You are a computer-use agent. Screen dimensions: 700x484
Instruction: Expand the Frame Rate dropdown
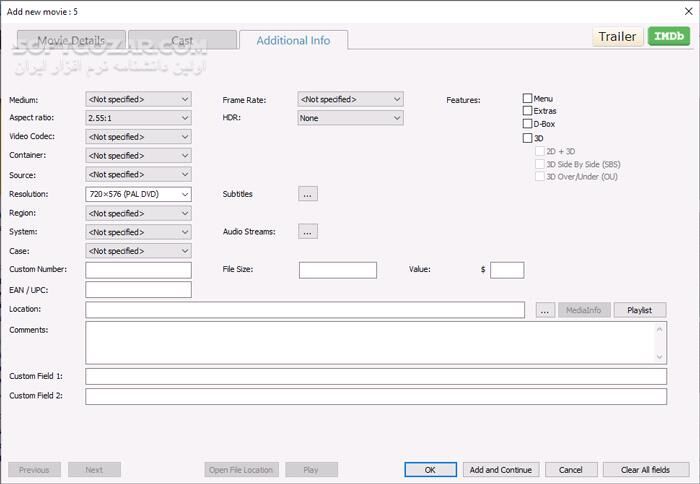(x=350, y=99)
